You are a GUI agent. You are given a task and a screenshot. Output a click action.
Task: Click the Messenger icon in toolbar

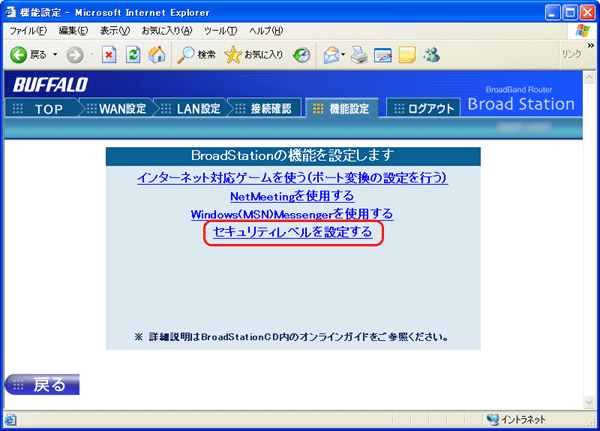(x=432, y=54)
